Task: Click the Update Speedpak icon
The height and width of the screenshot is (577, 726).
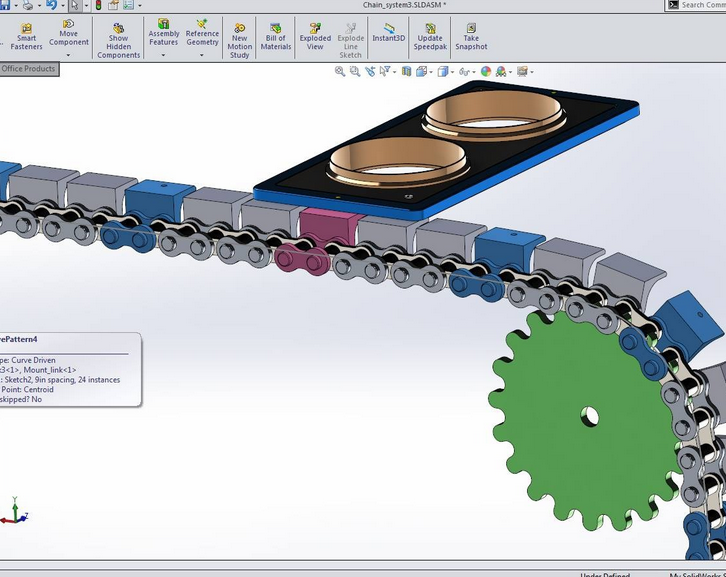Action: 430,36
